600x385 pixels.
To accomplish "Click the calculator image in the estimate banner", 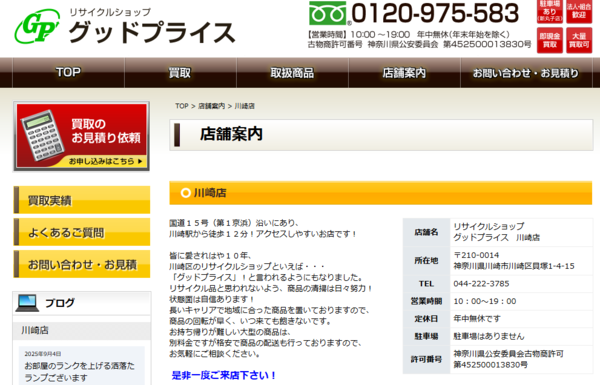I will pos(42,135).
